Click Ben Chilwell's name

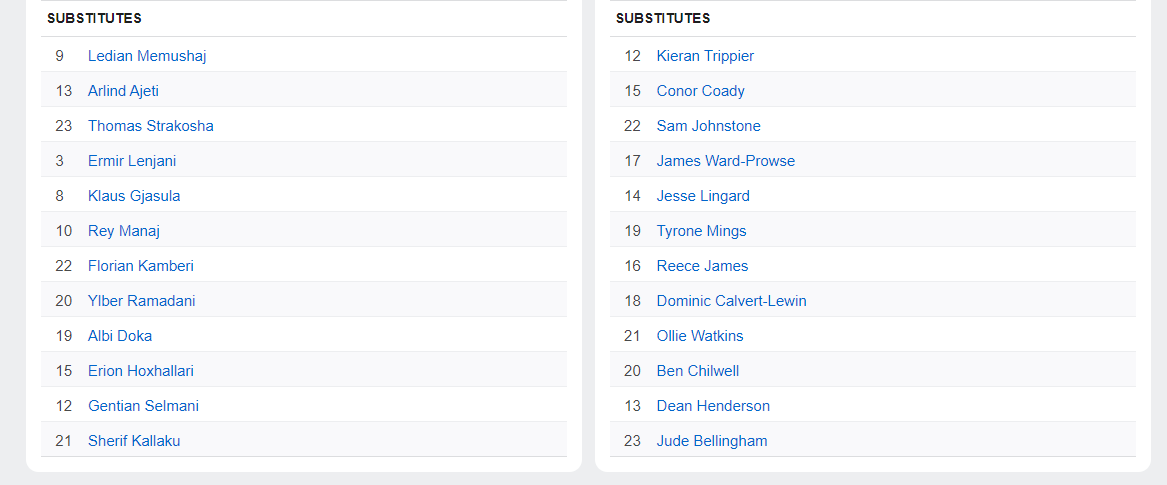(x=697, y=371)
